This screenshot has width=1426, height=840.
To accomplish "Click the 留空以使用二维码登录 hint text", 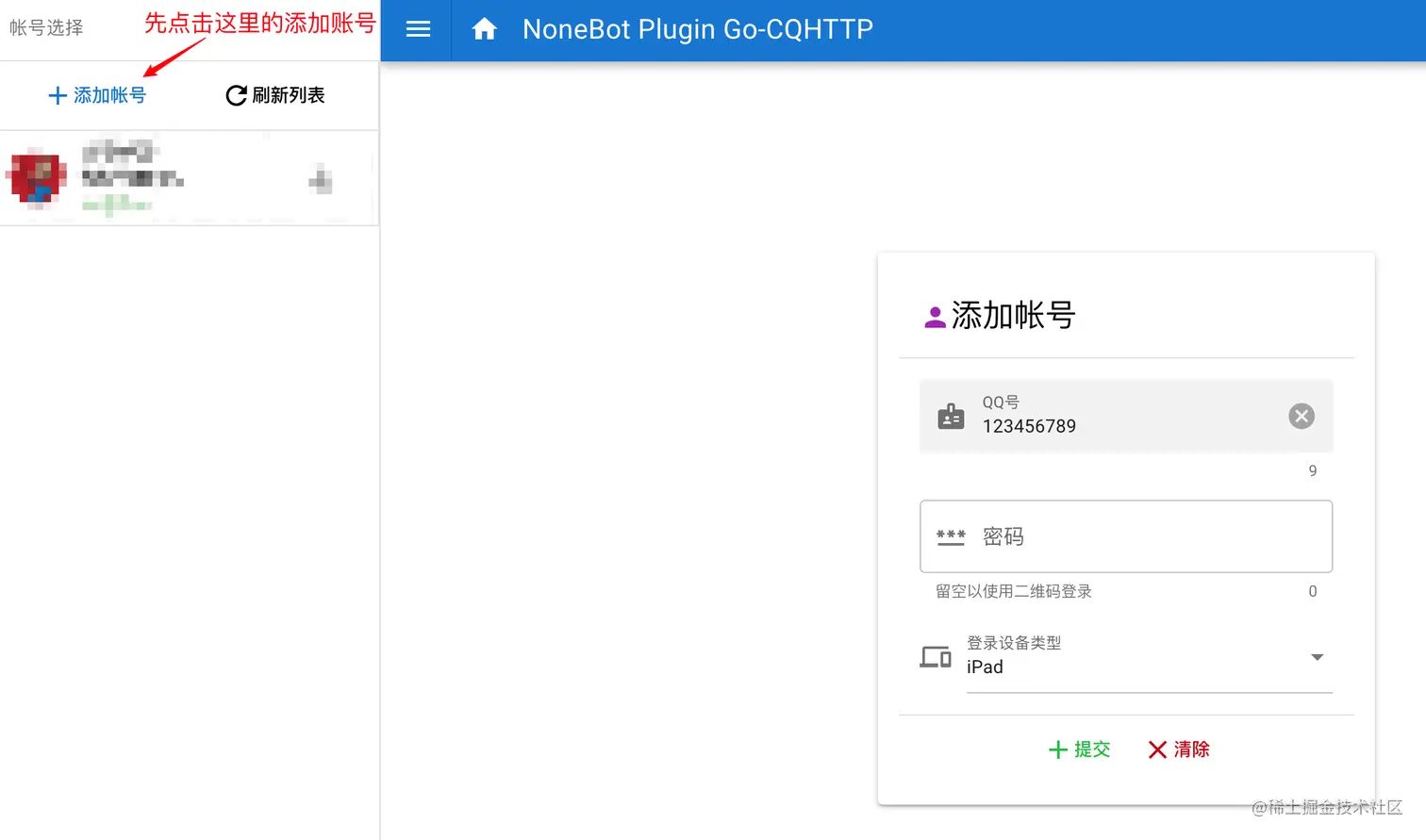I will 1014,591.
